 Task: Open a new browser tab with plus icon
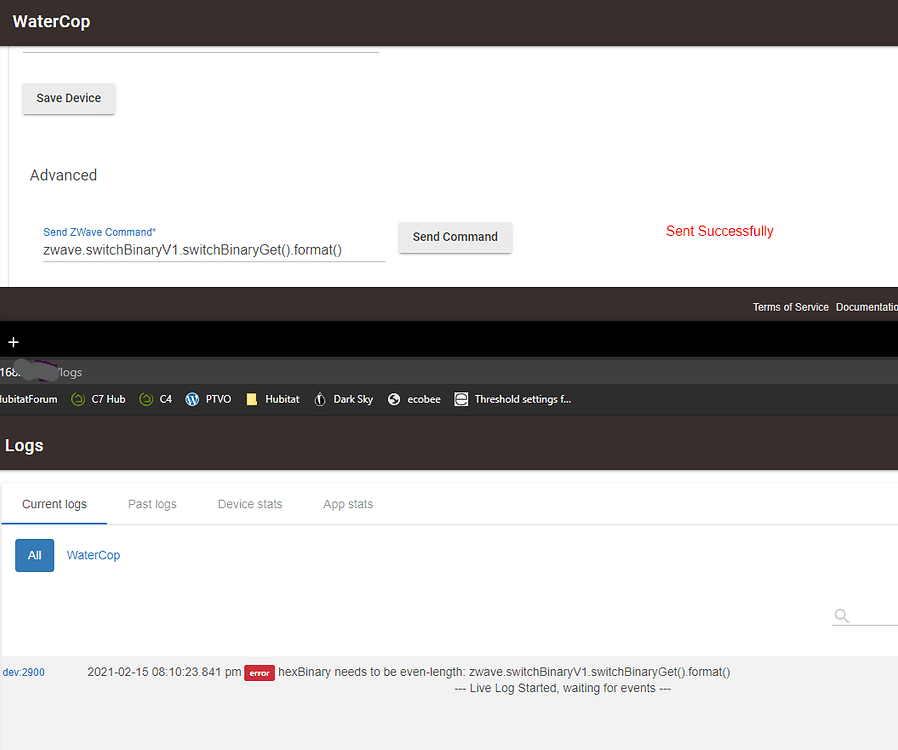coord(13,342)
